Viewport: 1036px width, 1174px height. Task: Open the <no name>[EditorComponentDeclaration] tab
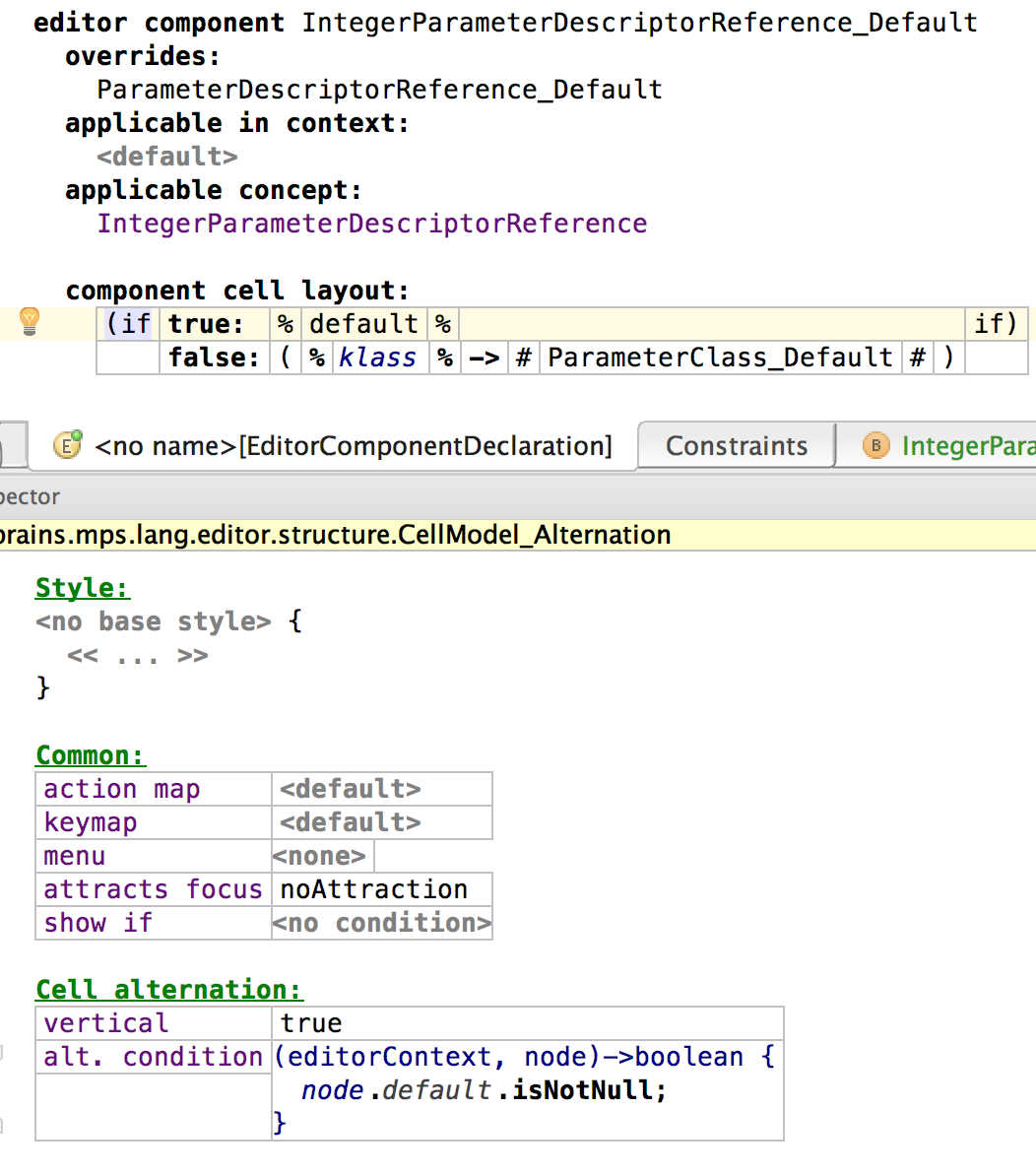click(353, 446)
